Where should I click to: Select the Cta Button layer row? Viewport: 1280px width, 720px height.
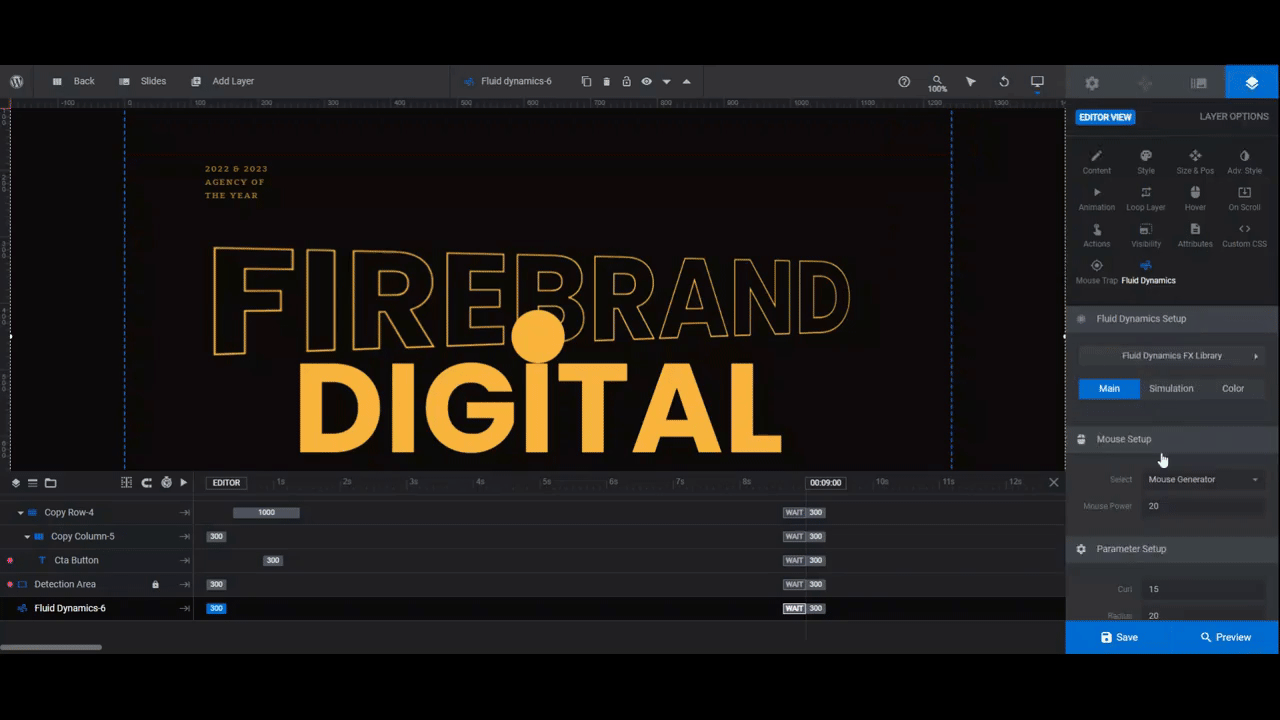(x=97, y=561)
